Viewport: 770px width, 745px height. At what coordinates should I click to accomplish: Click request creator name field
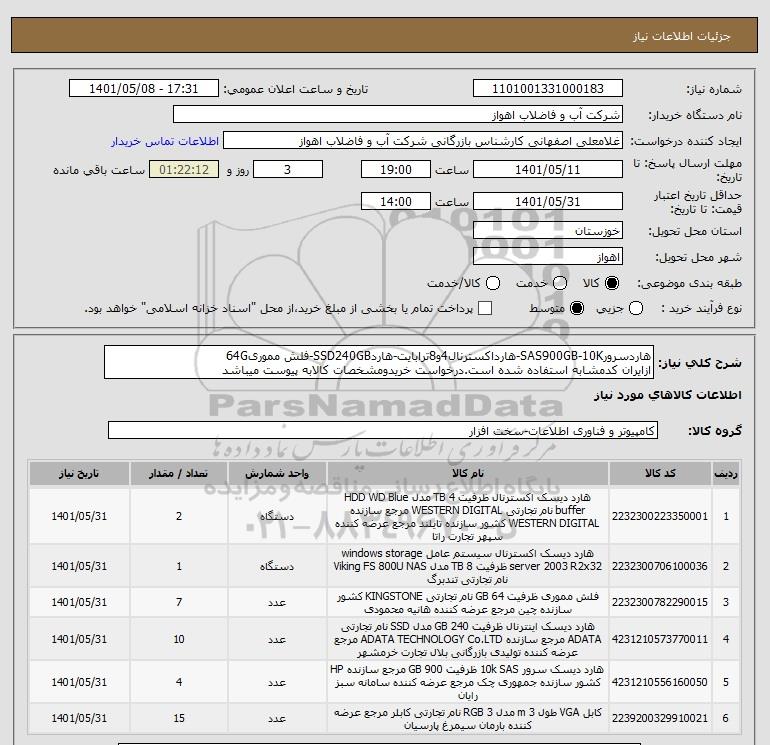tap(422, 140)
